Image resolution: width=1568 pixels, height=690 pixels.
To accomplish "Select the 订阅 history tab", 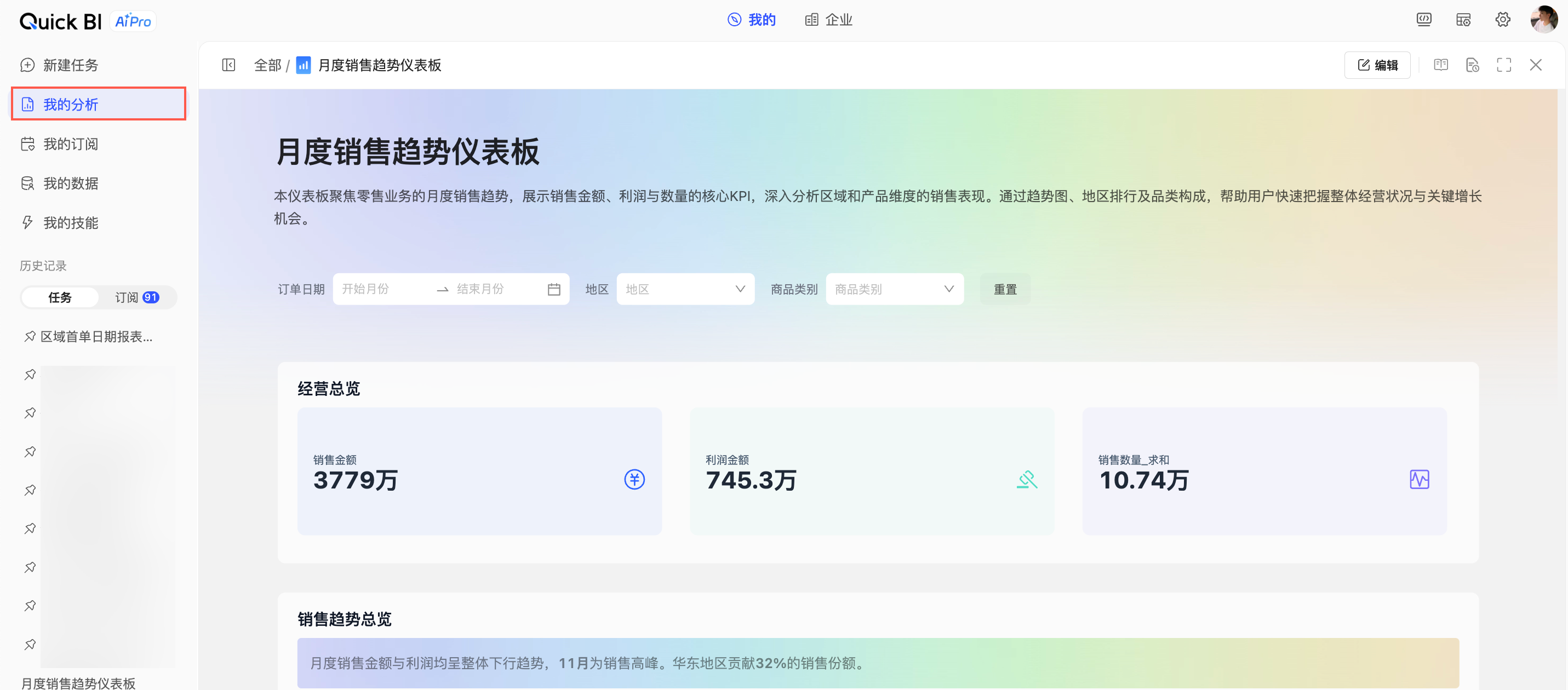I will (137, 297).
